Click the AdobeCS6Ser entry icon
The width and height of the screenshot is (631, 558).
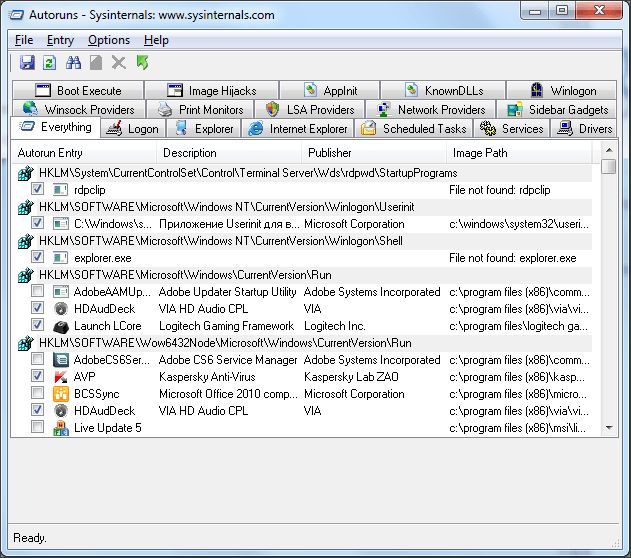point(61,360)
